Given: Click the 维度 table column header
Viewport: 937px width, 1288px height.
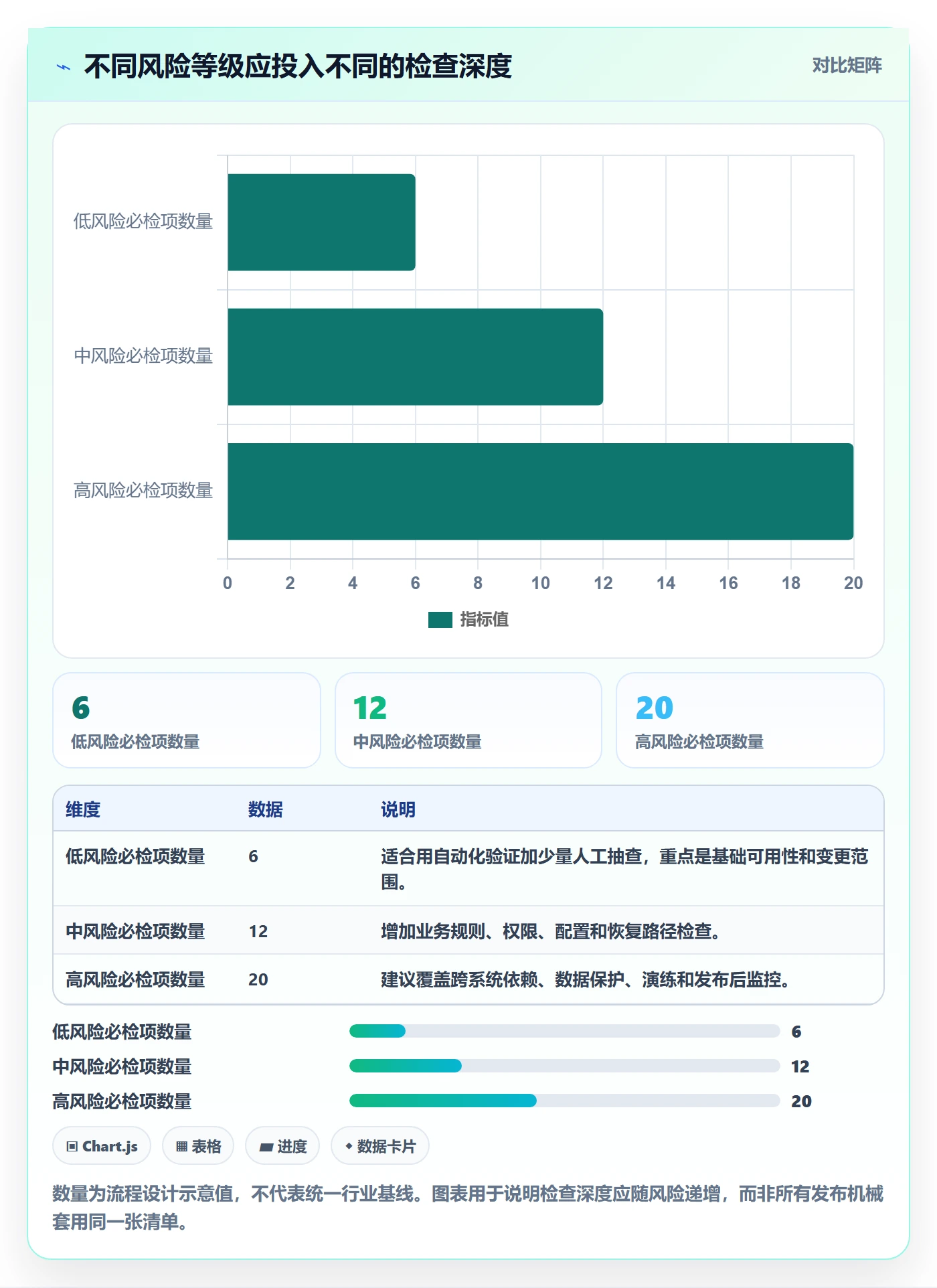Looking at the screenshot, I should tap(83, 809).
